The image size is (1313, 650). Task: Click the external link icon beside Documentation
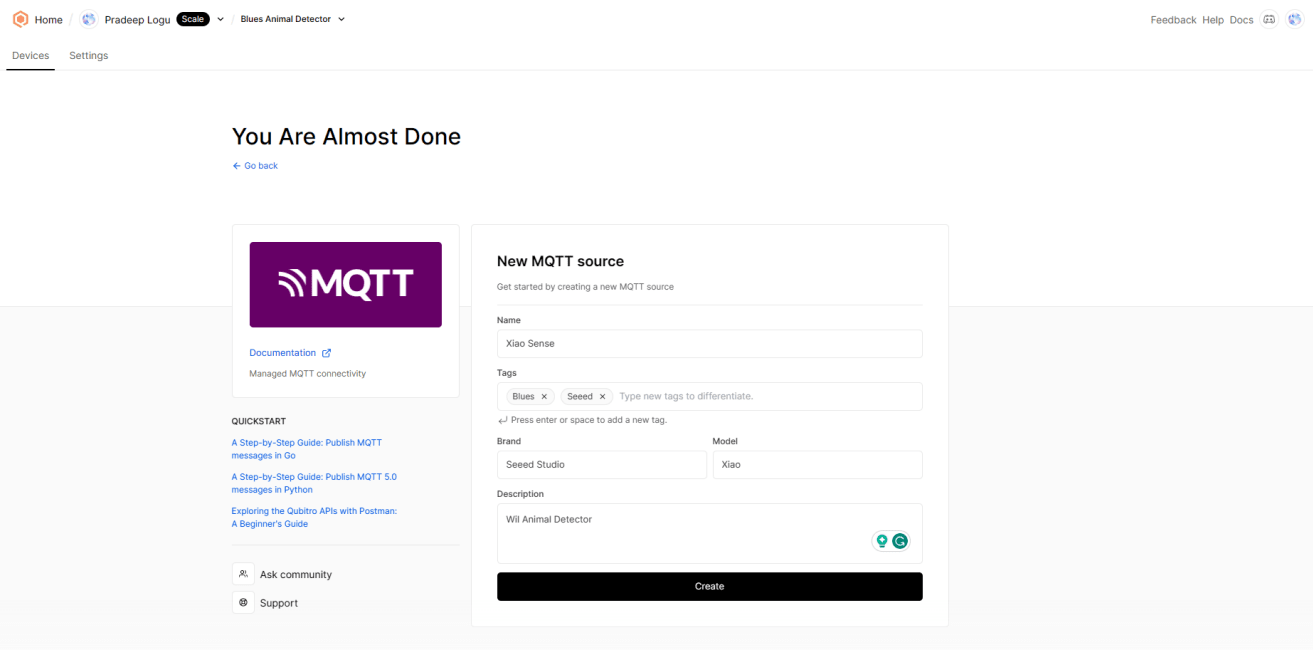tap(326, 353)
